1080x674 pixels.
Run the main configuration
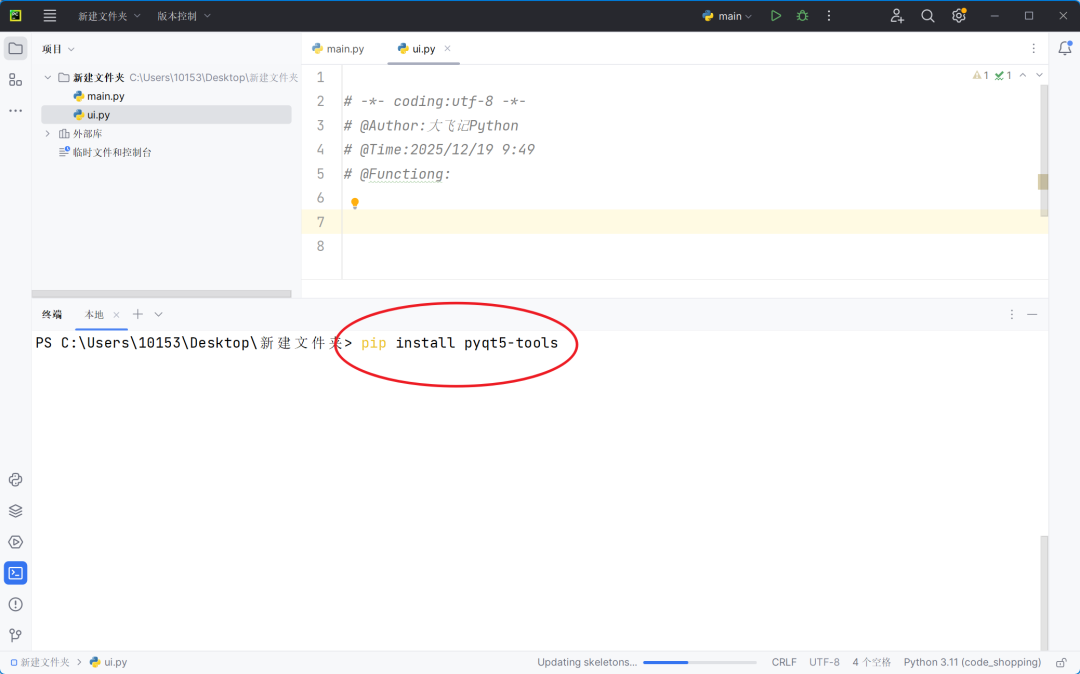pyautogui.click(x=776, y=16)
